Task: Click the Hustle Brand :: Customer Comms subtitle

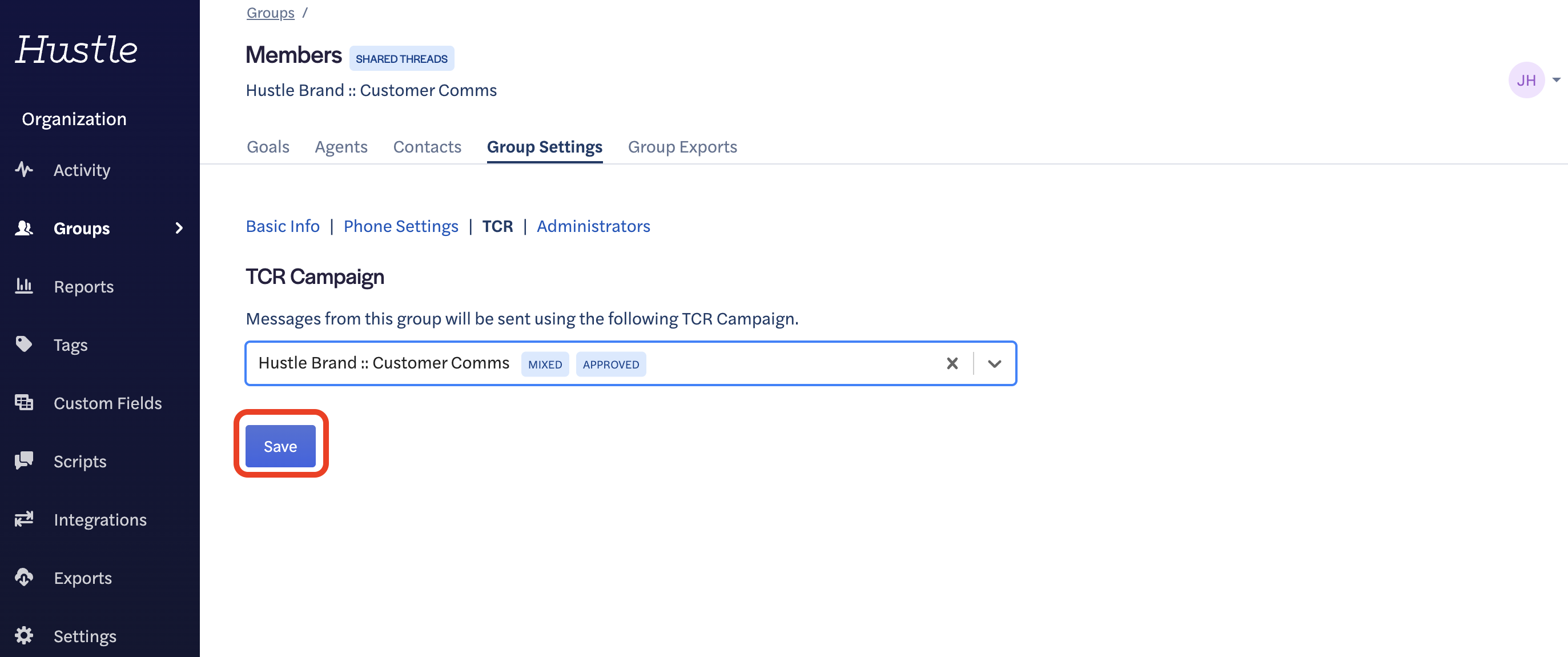Action: click(x=371, y=90)
